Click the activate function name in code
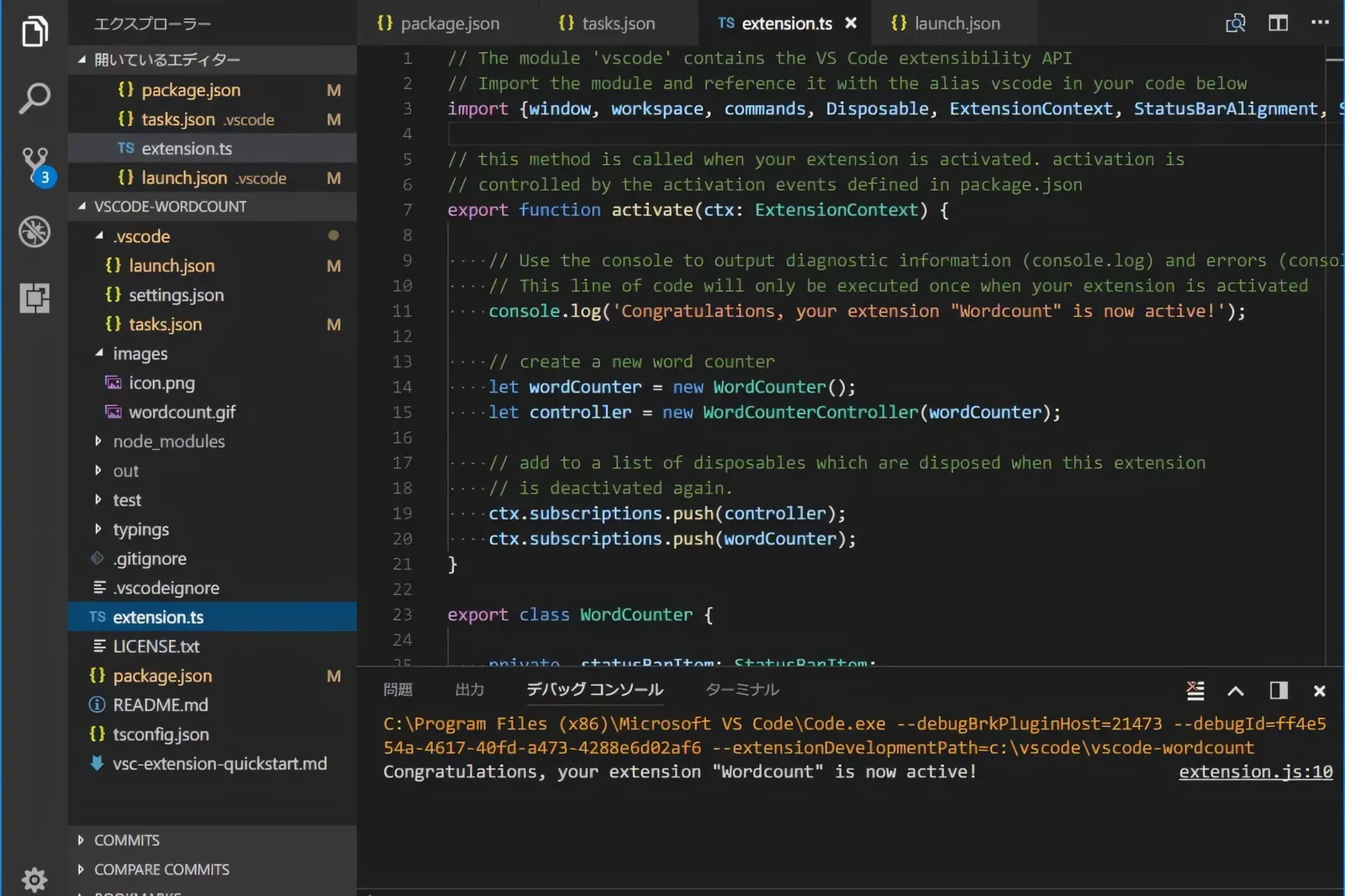This screenshot has height=896, width=1345. pos(652,209)
